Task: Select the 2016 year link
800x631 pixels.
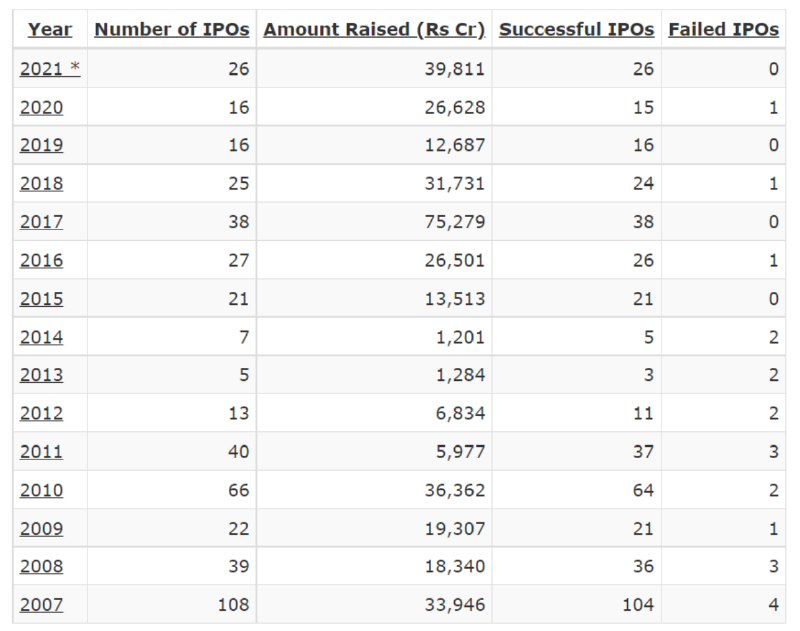Action: pos(41,260)
